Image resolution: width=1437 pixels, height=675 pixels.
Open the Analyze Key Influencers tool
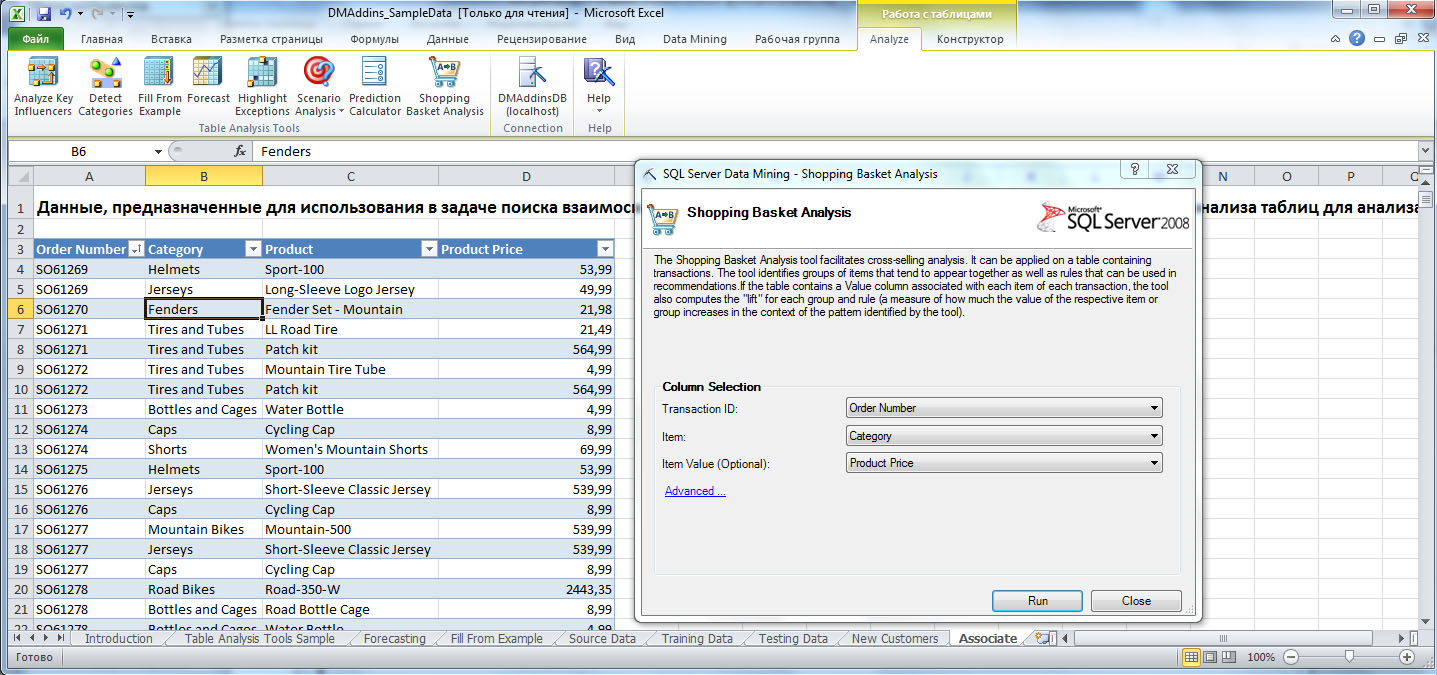pos(43,87)
